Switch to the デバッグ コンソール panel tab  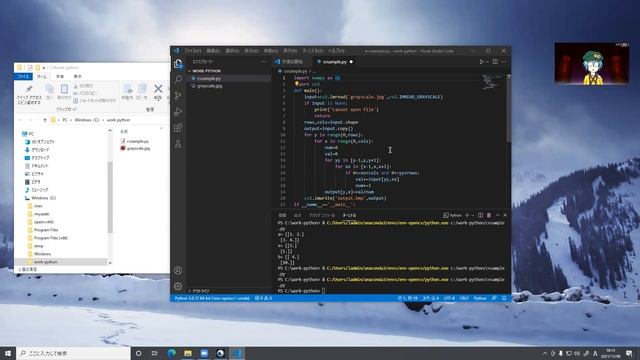[x=322, y=216]
